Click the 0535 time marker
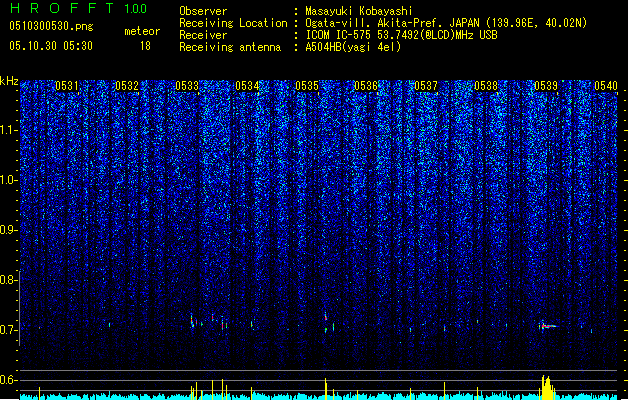Image resolution: width=629 pixels, height=400 pixels. pyautogui.click(x=307, y=85)
